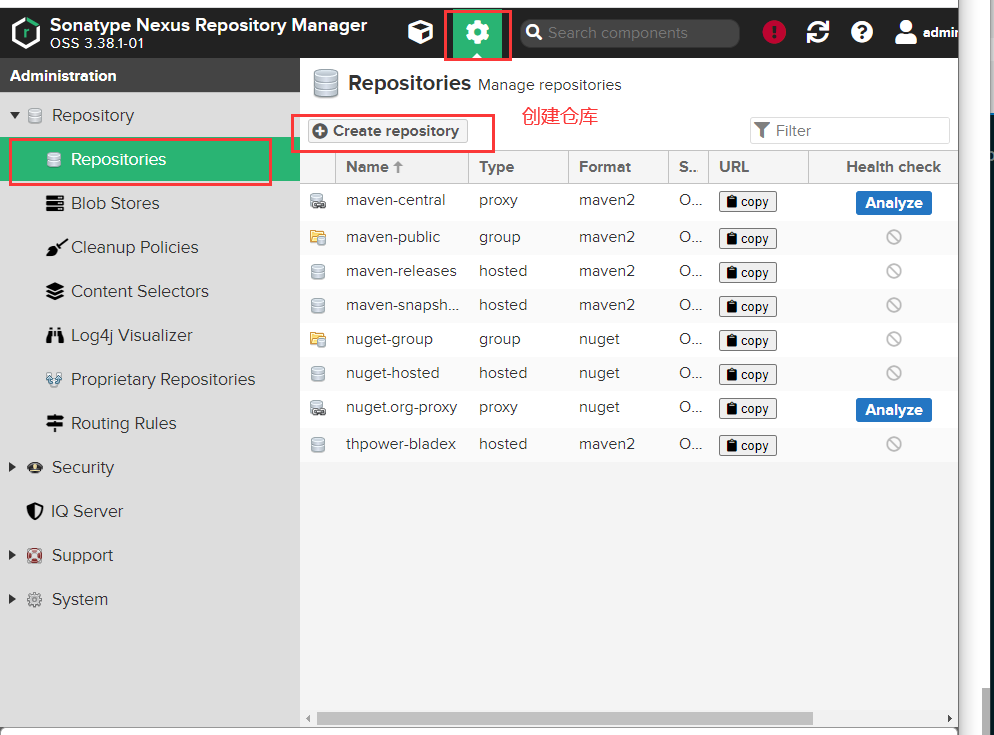Click the nuget-group folder icon
The height and width of the screenshot is (735, 994).
coord(318,339)
